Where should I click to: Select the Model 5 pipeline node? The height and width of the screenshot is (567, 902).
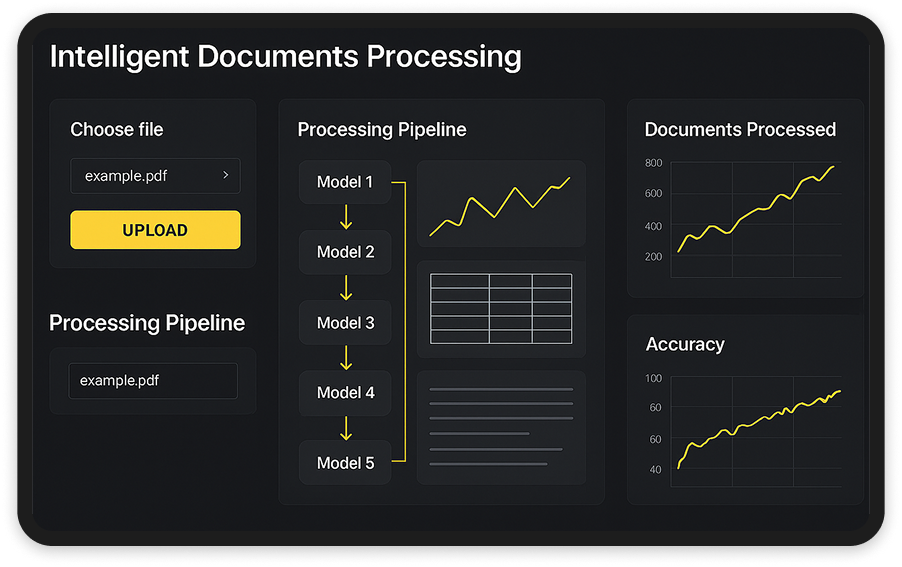point(345,463)
